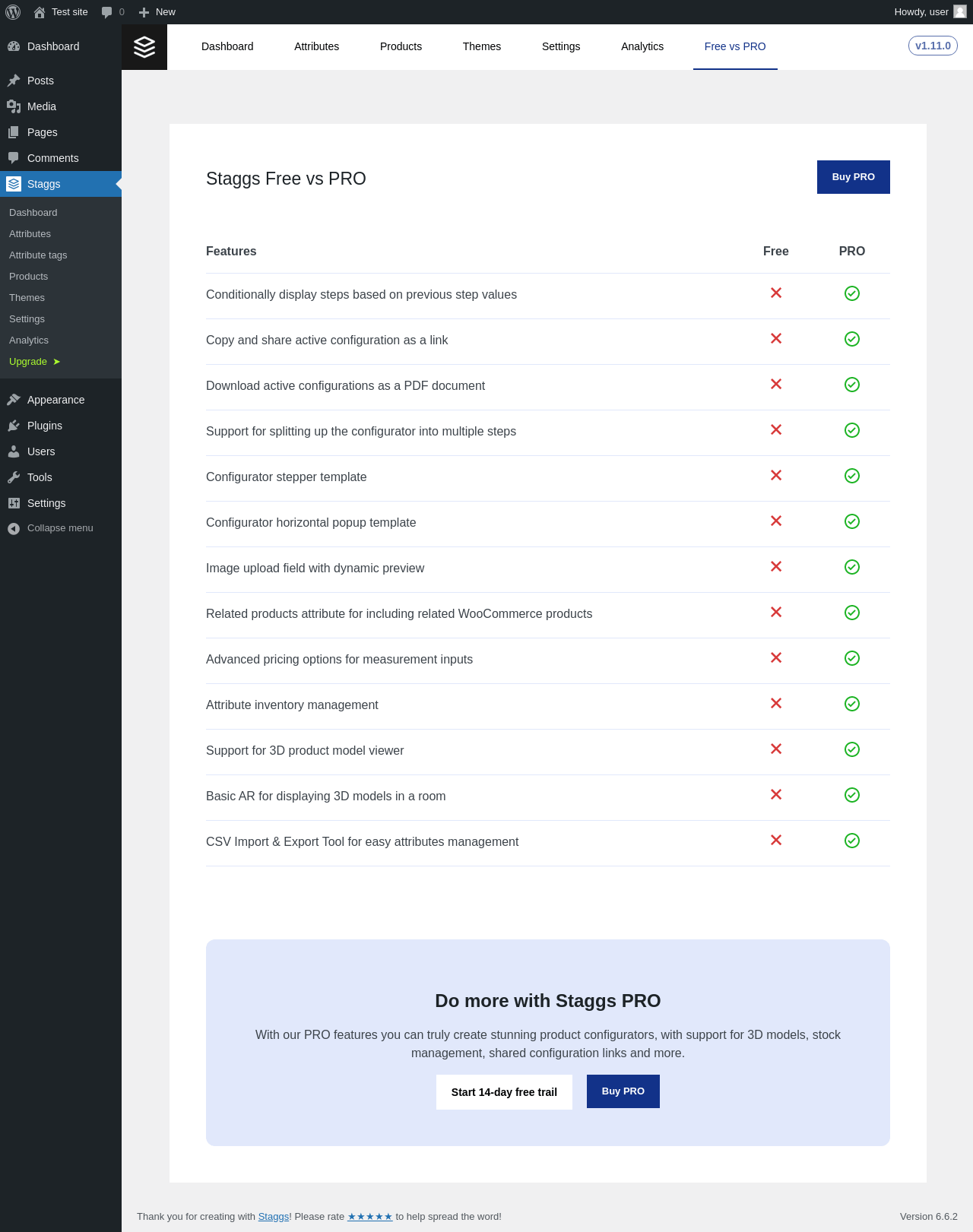Click the Posts pin icon
The height and width of the screenshot is (1232, 973).
tap(14, 81)
